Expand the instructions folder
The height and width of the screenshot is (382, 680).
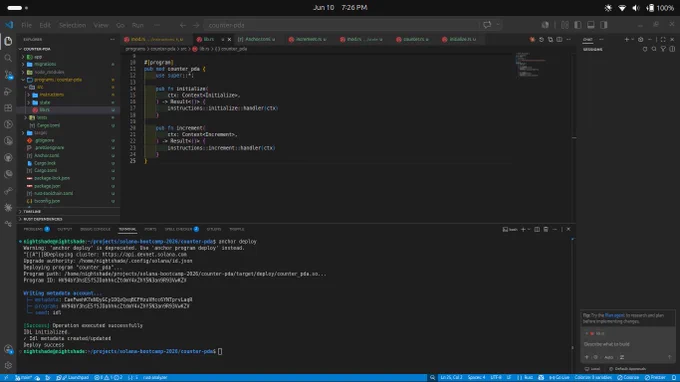(x=29, y=95)
